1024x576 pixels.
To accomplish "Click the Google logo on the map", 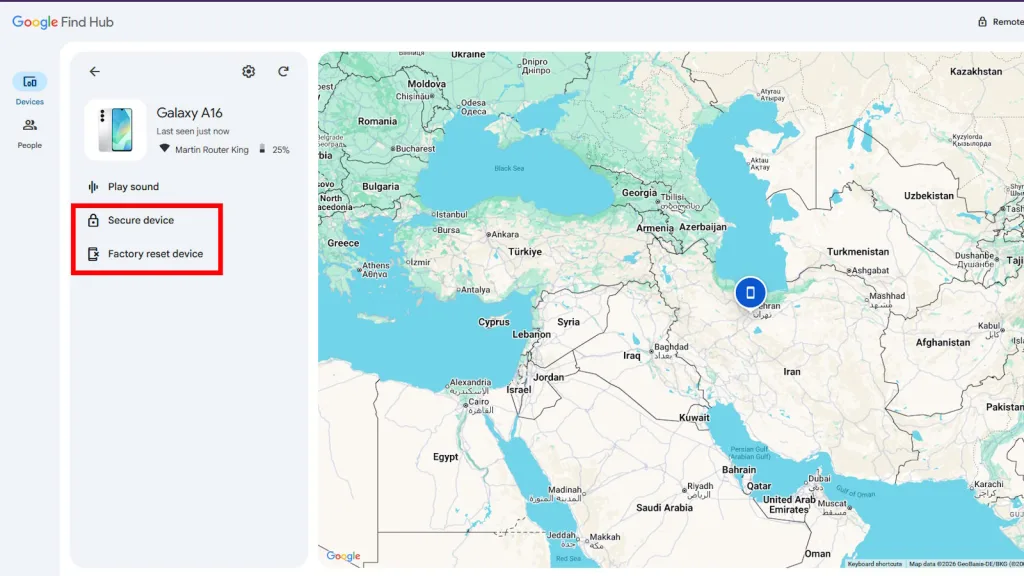I will [343, 555].
